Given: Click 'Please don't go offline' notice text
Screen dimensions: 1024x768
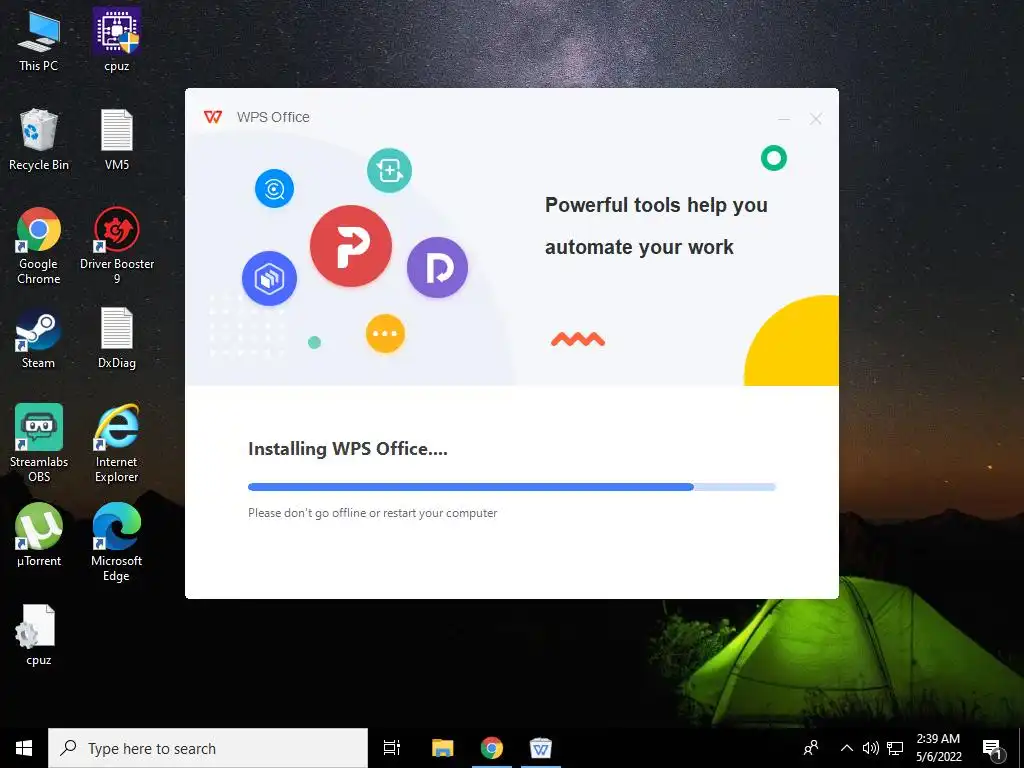Looking at the screenshot, I should pyautogui.click(x=372, y=513).
